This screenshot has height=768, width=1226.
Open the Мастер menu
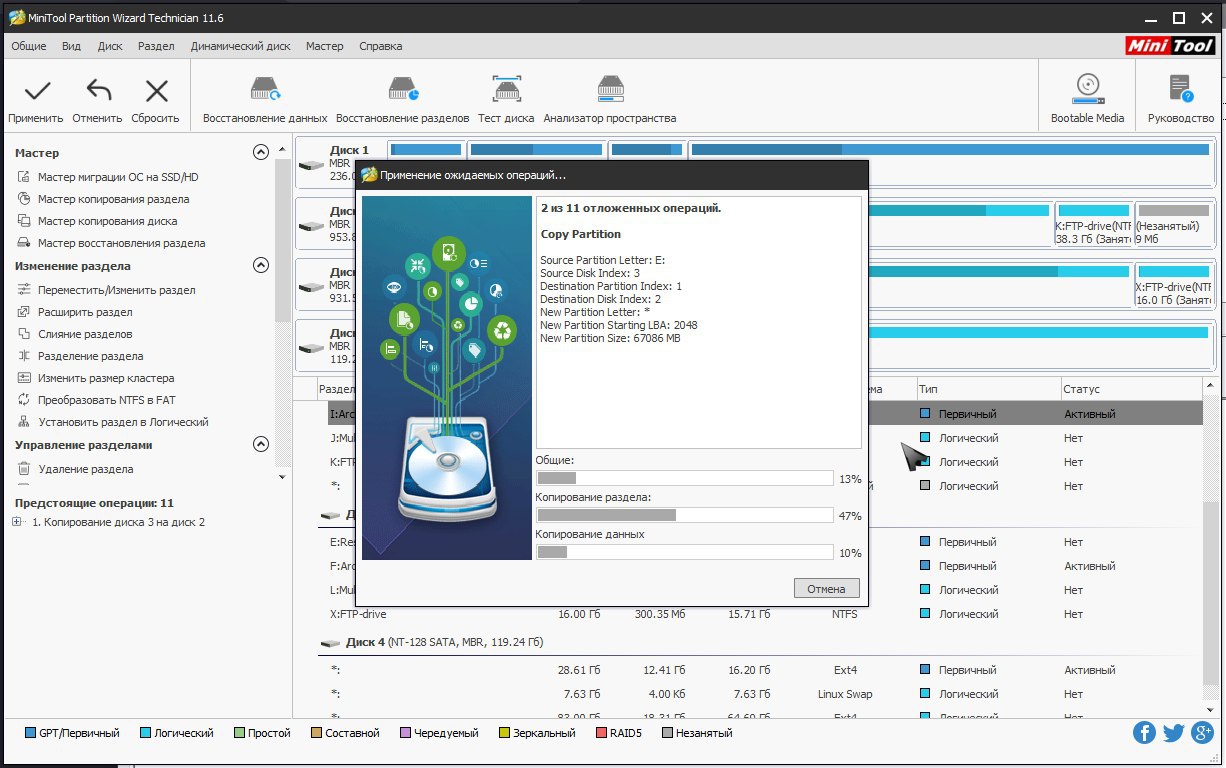click(324, 46)
